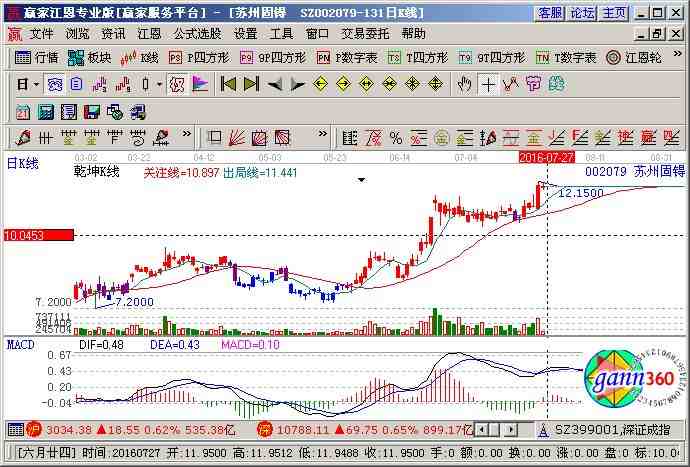Click the zigzag line tool icon
The width and height of the screenshot is (690, 467).
click(510, 84)
